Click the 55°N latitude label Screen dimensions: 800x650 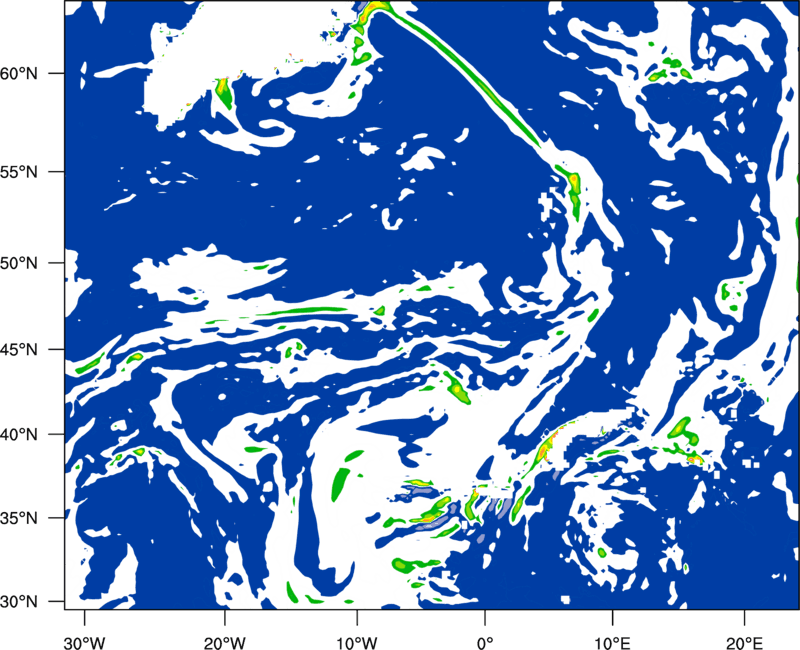click(19, 172)
